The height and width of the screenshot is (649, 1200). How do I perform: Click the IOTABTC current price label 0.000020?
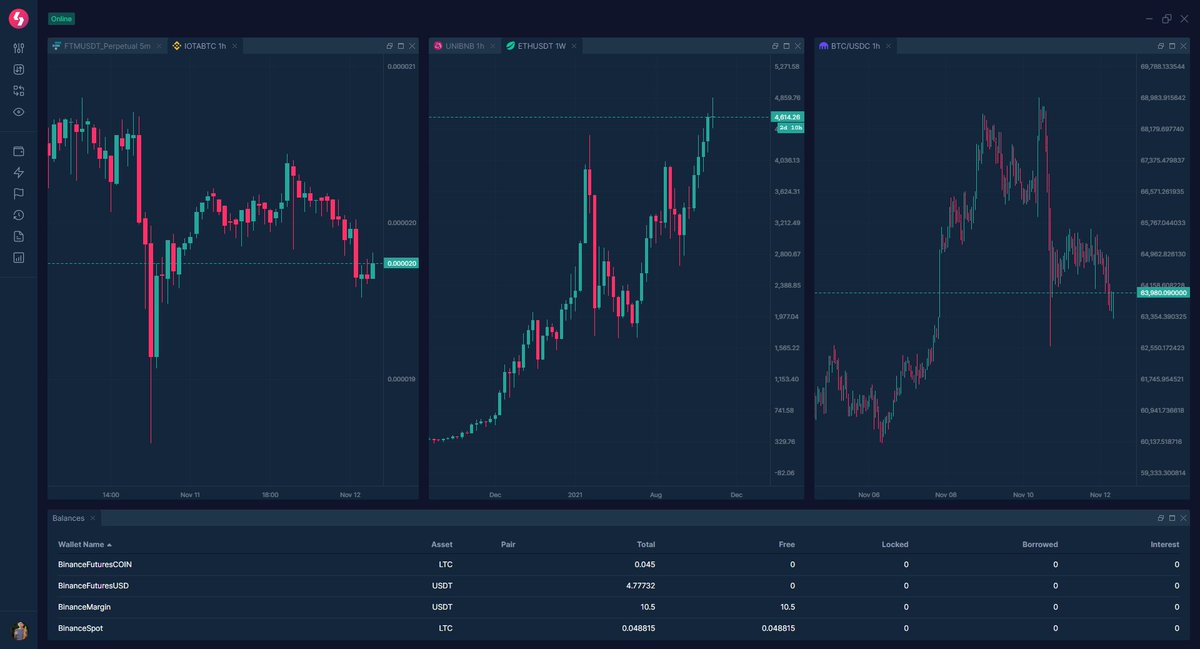point(402,263)
